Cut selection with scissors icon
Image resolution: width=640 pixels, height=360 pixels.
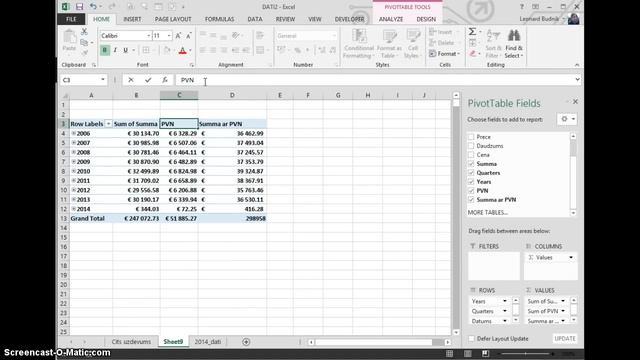[x=84, y=31]
